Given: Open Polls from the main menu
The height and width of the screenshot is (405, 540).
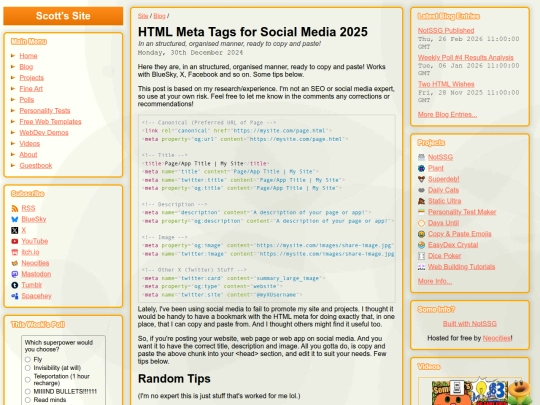Looking at the screenshot, I should pyautogui.click(x=27, y=100).
